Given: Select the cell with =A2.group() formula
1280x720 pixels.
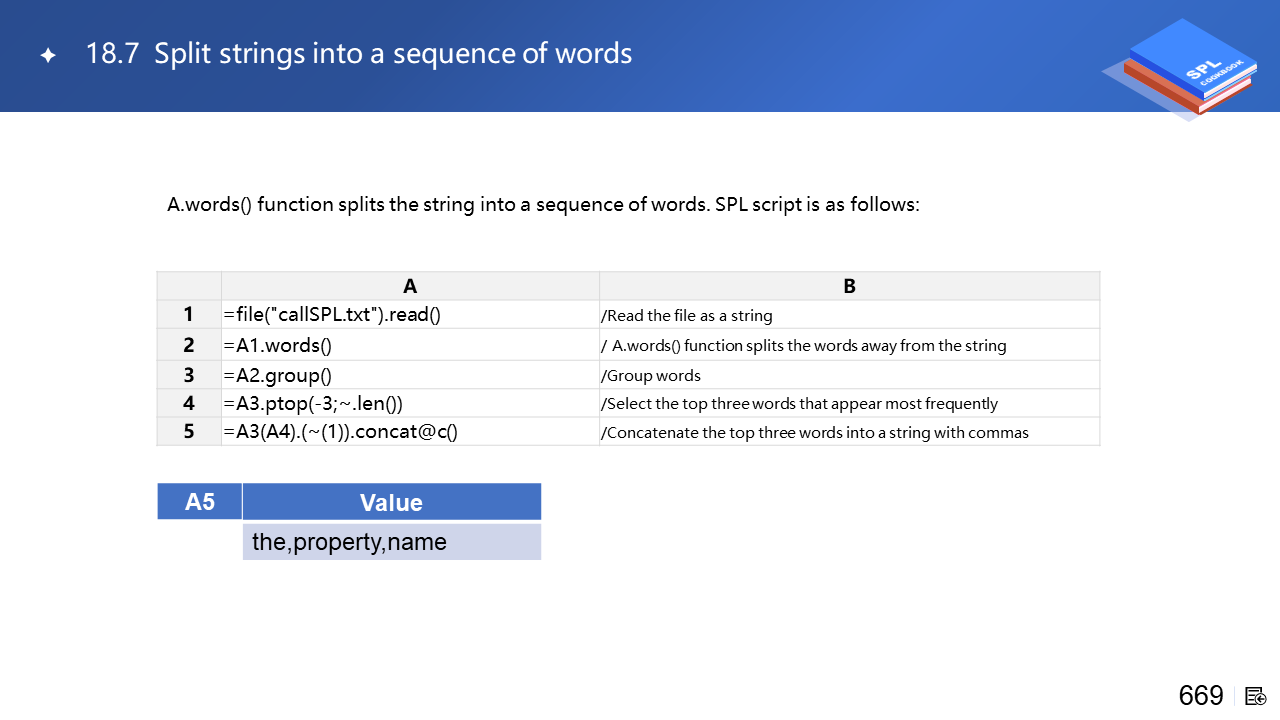Looking at the screenshot, I should (x=410, y=375).
